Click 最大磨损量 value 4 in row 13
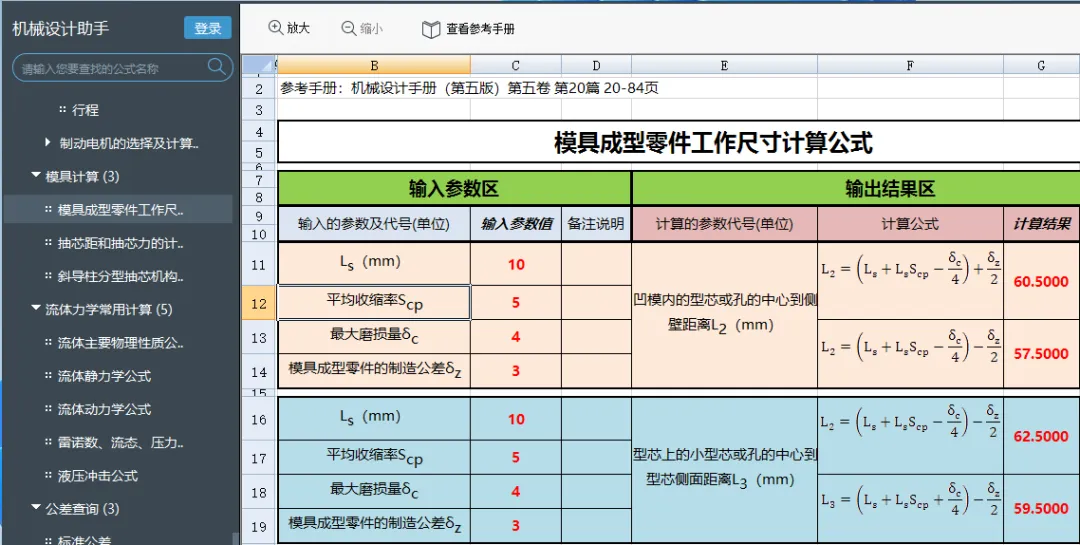 516,337
